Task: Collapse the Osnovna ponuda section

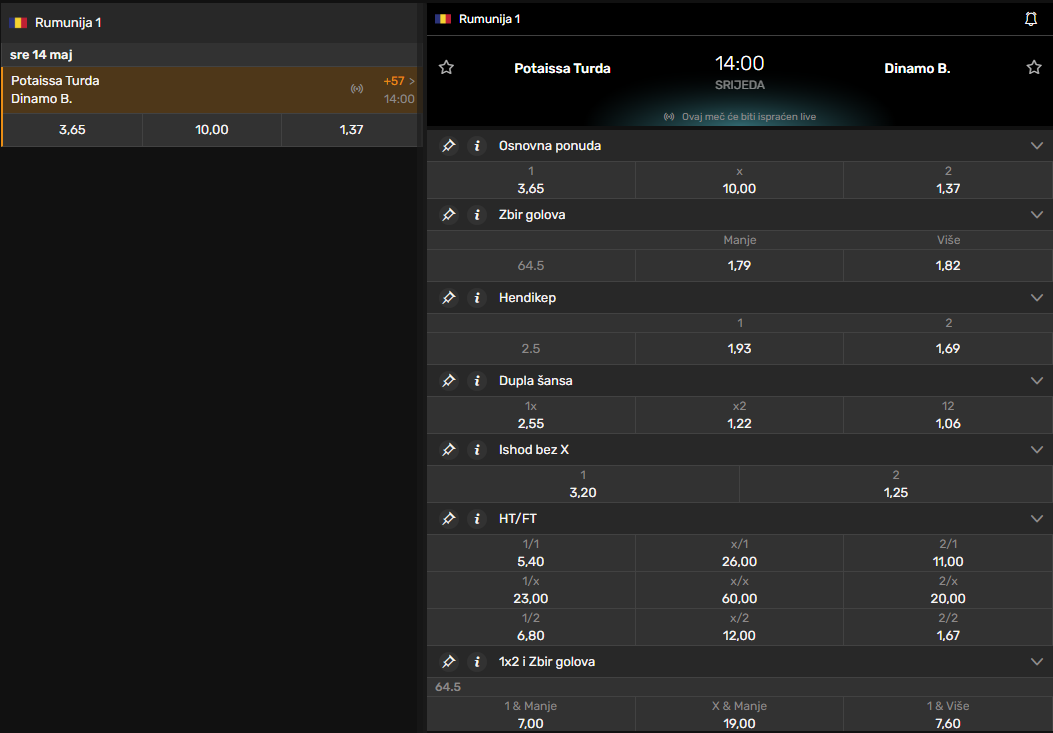Action: [x=1037, y=146]
